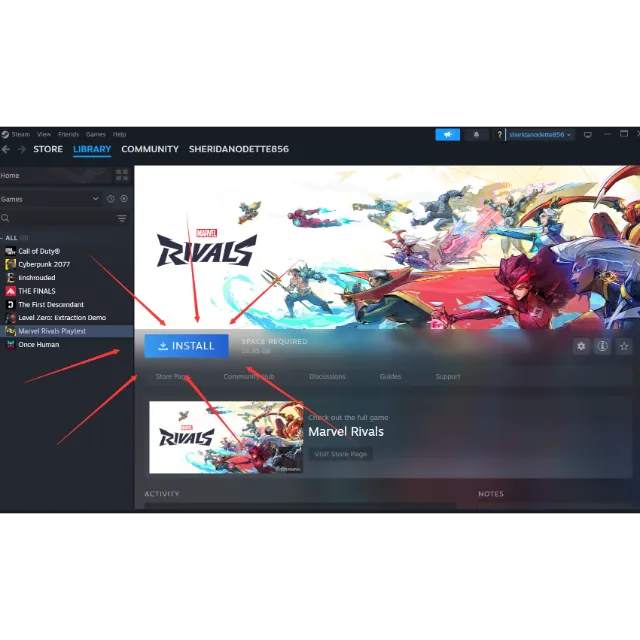
Task: Sort by recent activity clock icon
Action: pos(111,199)
